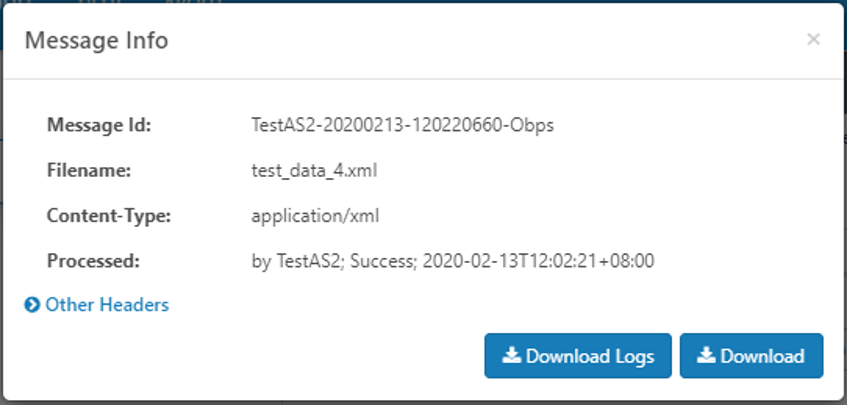Click the test_data_4.xml filename
The width and height of the screenshot is (847, 405).
(x=314, y=171)
